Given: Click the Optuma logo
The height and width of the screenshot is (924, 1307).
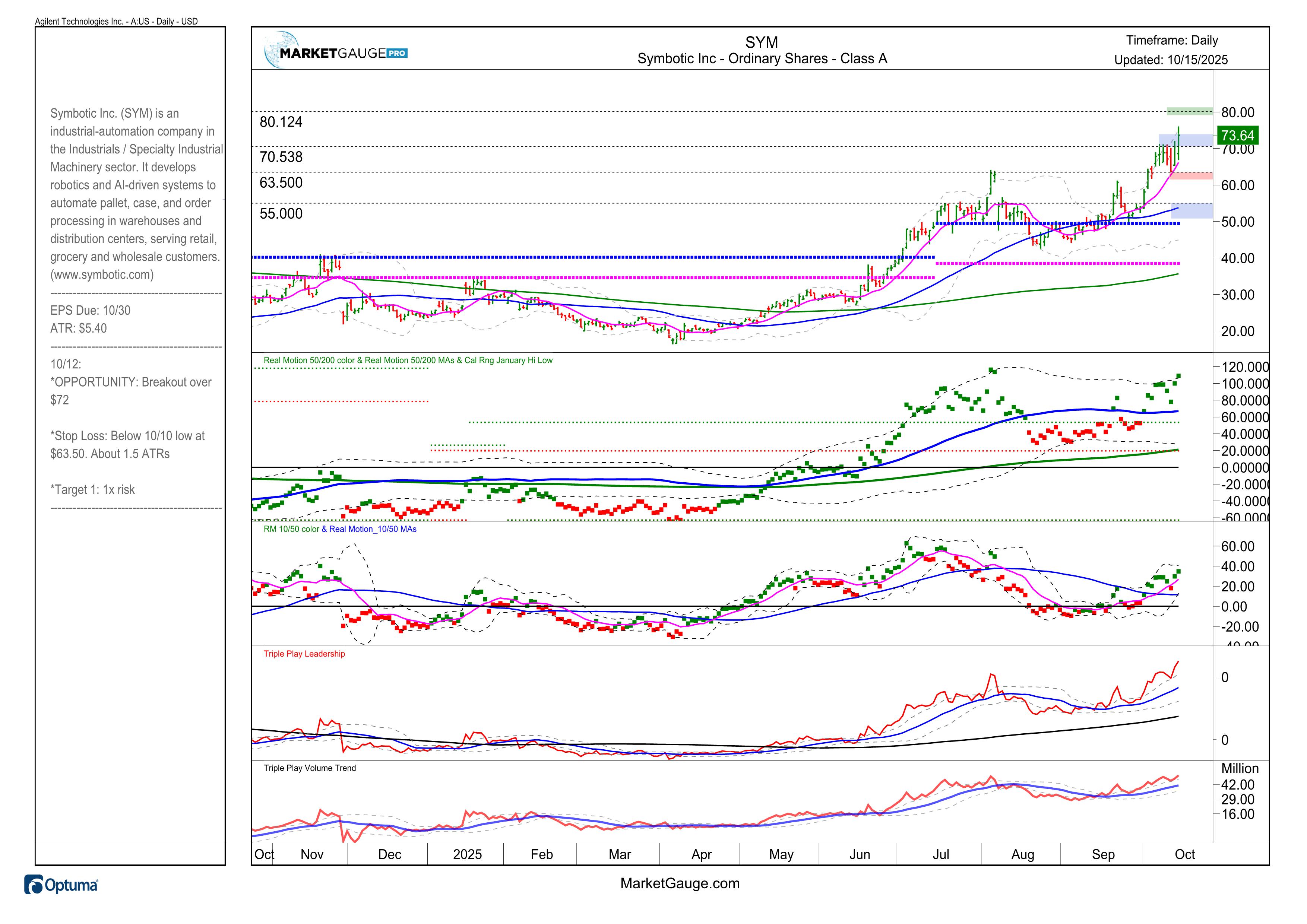Looking at the screenshot, I should pyautogui.click(x=61, y=885).
